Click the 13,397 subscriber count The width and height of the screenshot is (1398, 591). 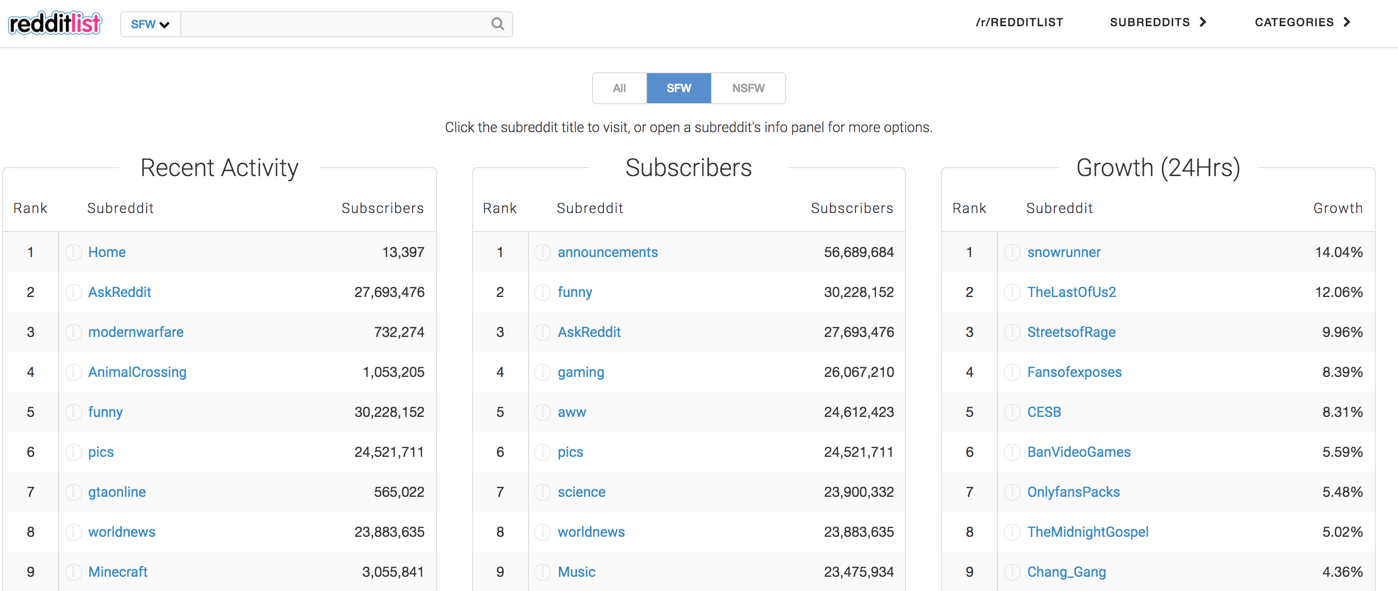coord(403,252)
